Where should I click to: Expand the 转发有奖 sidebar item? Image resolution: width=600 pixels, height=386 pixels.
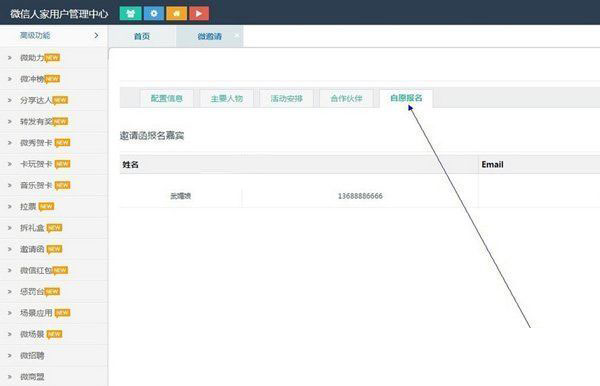click(x=54, y=122)
